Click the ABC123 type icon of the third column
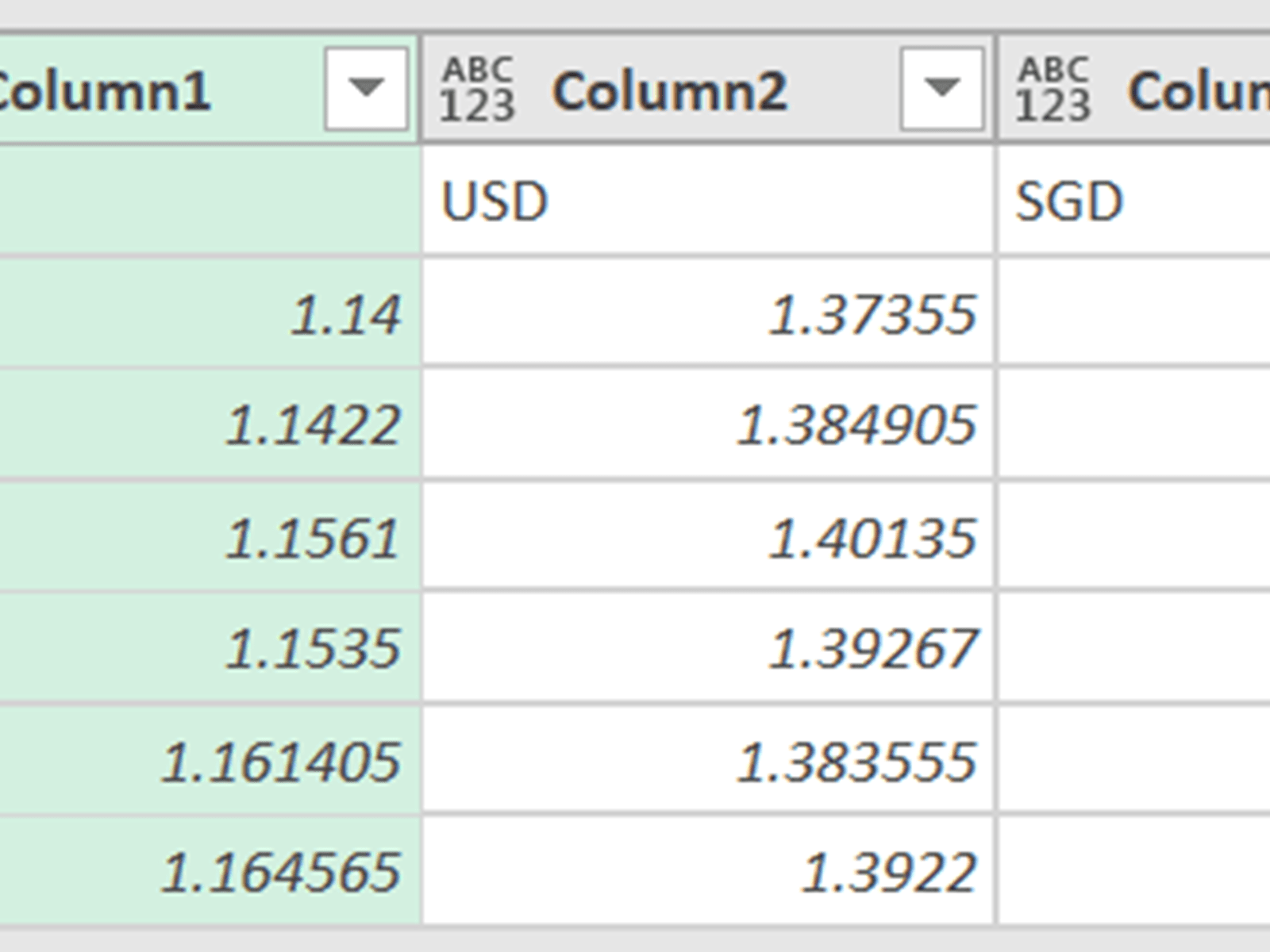 [x=1053, y=90]
